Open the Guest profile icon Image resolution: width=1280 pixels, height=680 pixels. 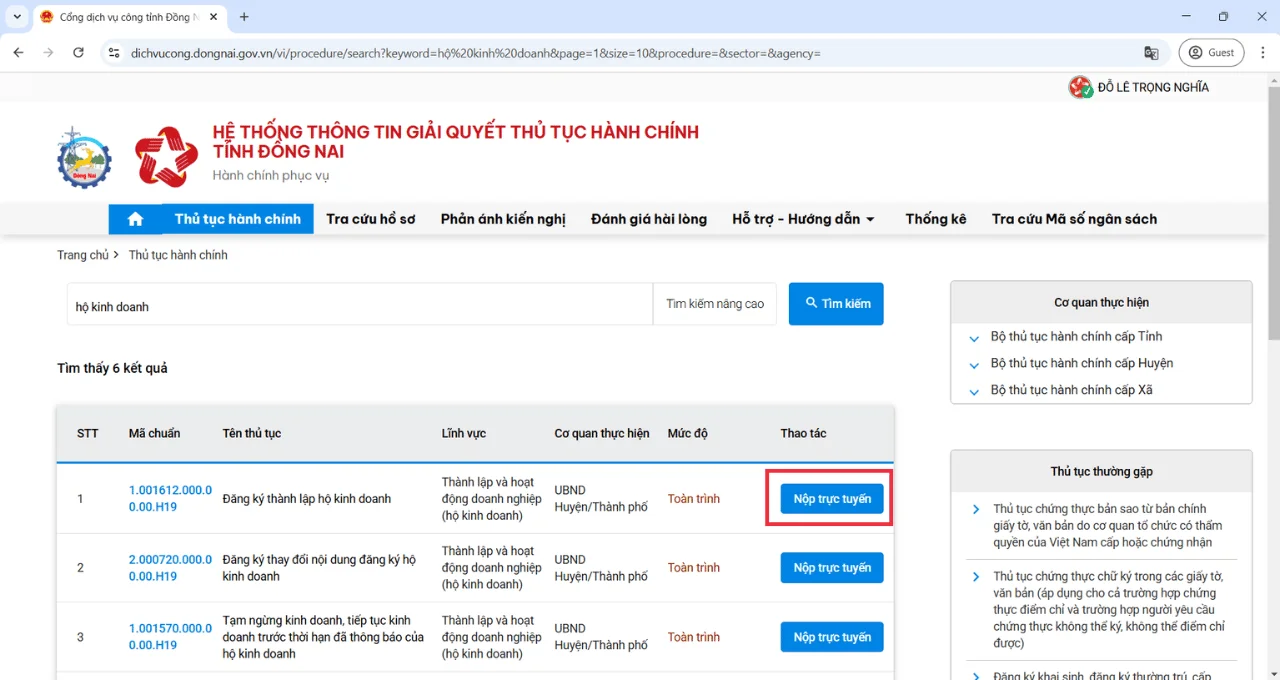(x=1211, y=53)
